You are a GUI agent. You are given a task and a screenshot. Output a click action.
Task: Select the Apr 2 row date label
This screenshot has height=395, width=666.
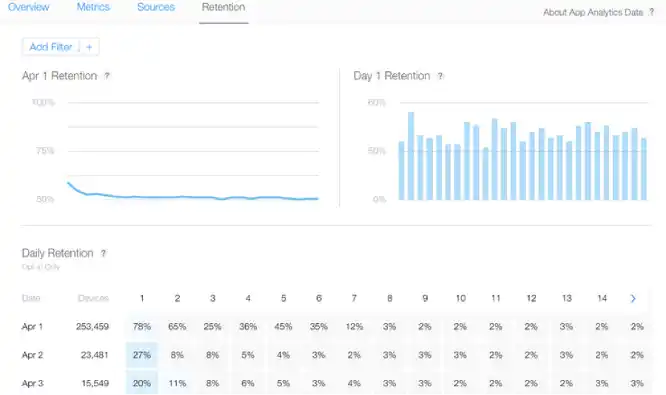click(32, 355)
